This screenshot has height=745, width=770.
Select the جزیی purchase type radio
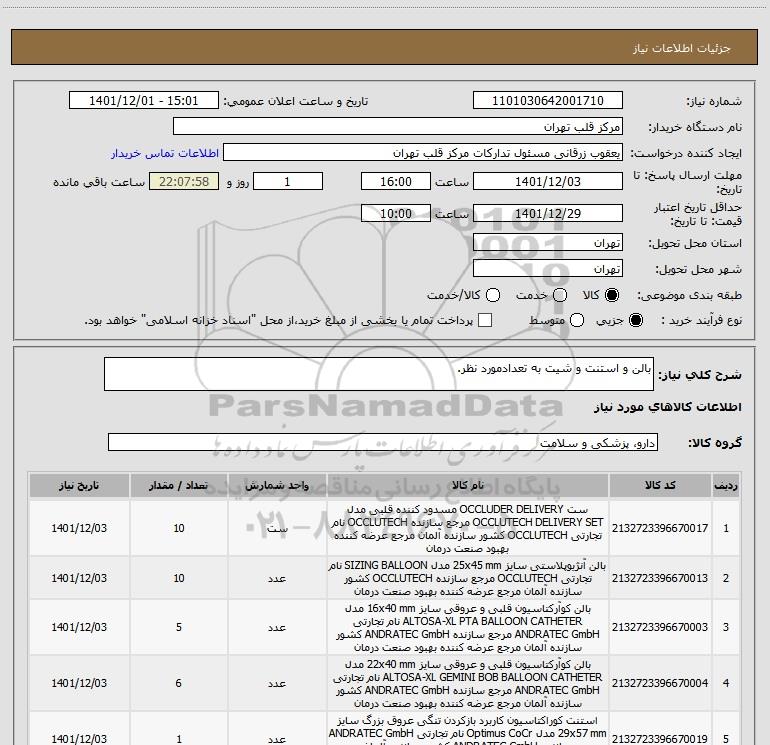point(636,320)
